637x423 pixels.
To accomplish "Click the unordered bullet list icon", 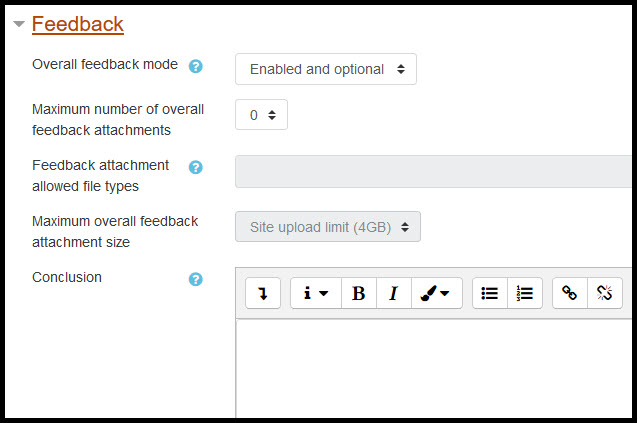I will [x=490, y=293].
